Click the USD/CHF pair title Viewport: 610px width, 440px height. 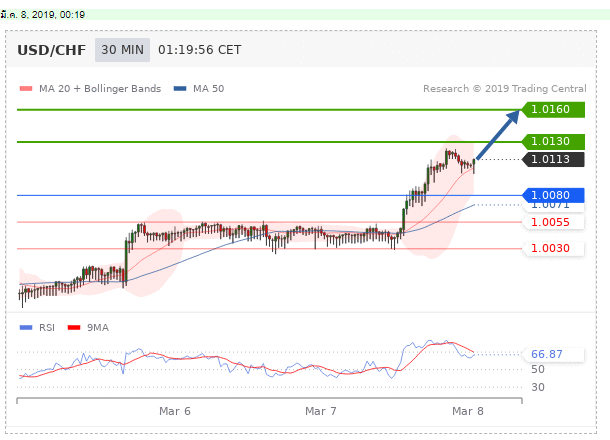51,50
